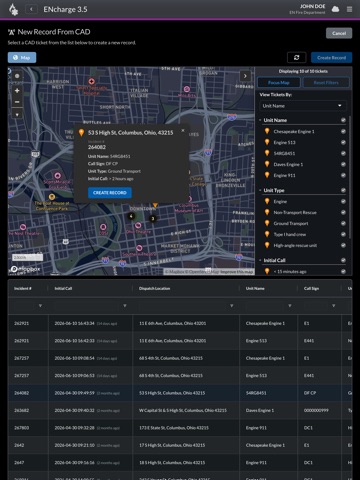Zoom out on the map with minus

pyautogui.click(x=17, y=102)
